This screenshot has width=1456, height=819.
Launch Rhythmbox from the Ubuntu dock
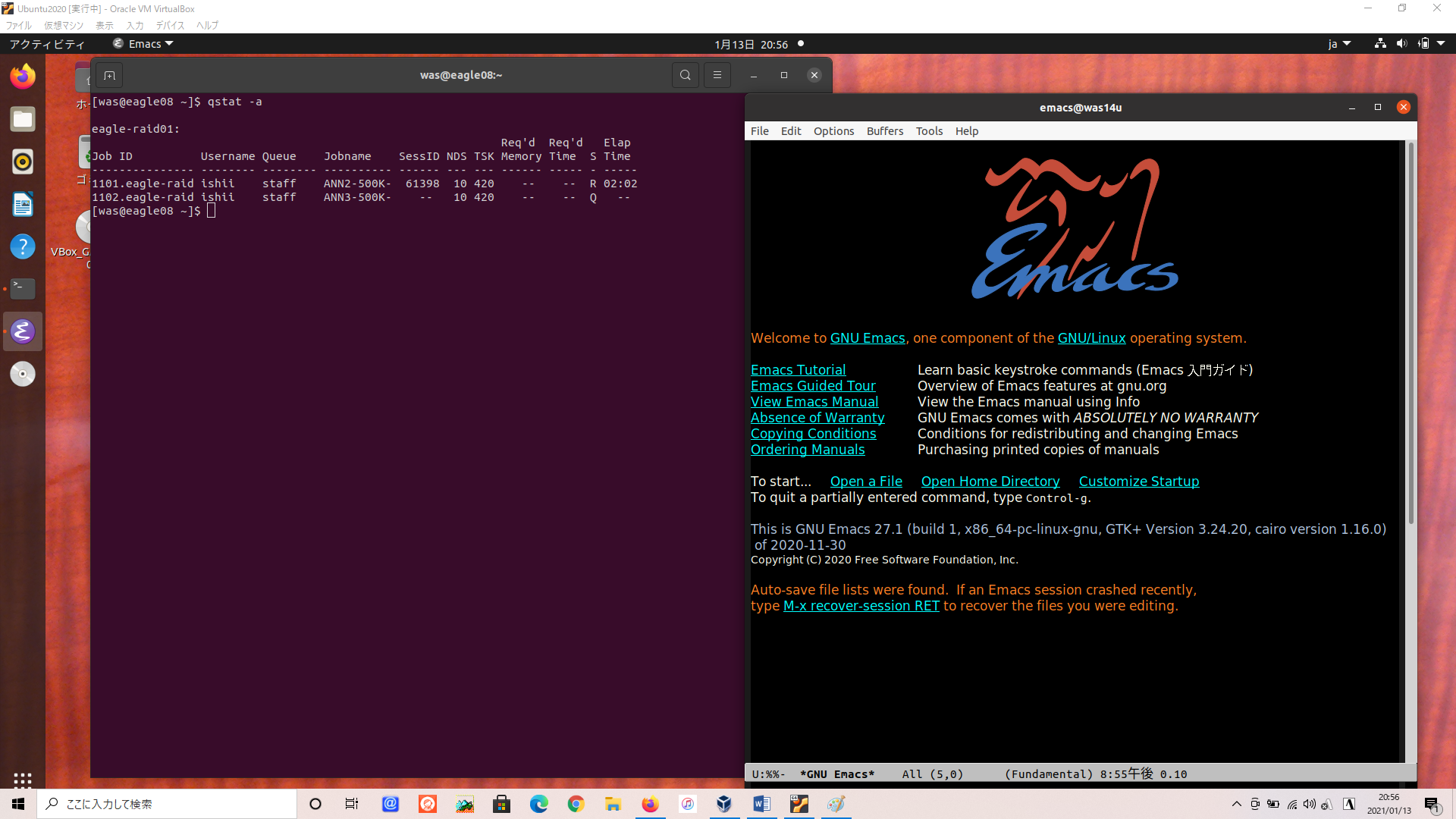coord(23,162)
